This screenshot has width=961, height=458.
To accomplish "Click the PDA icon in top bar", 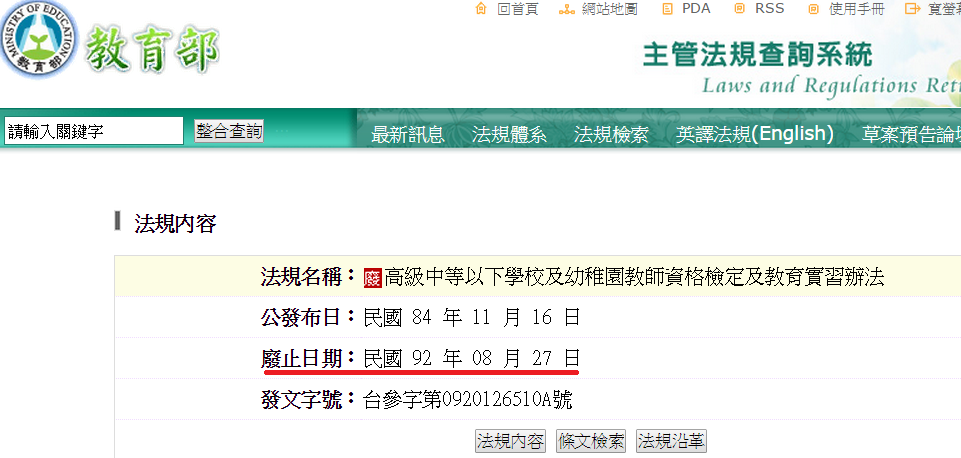I will (667, 9).
